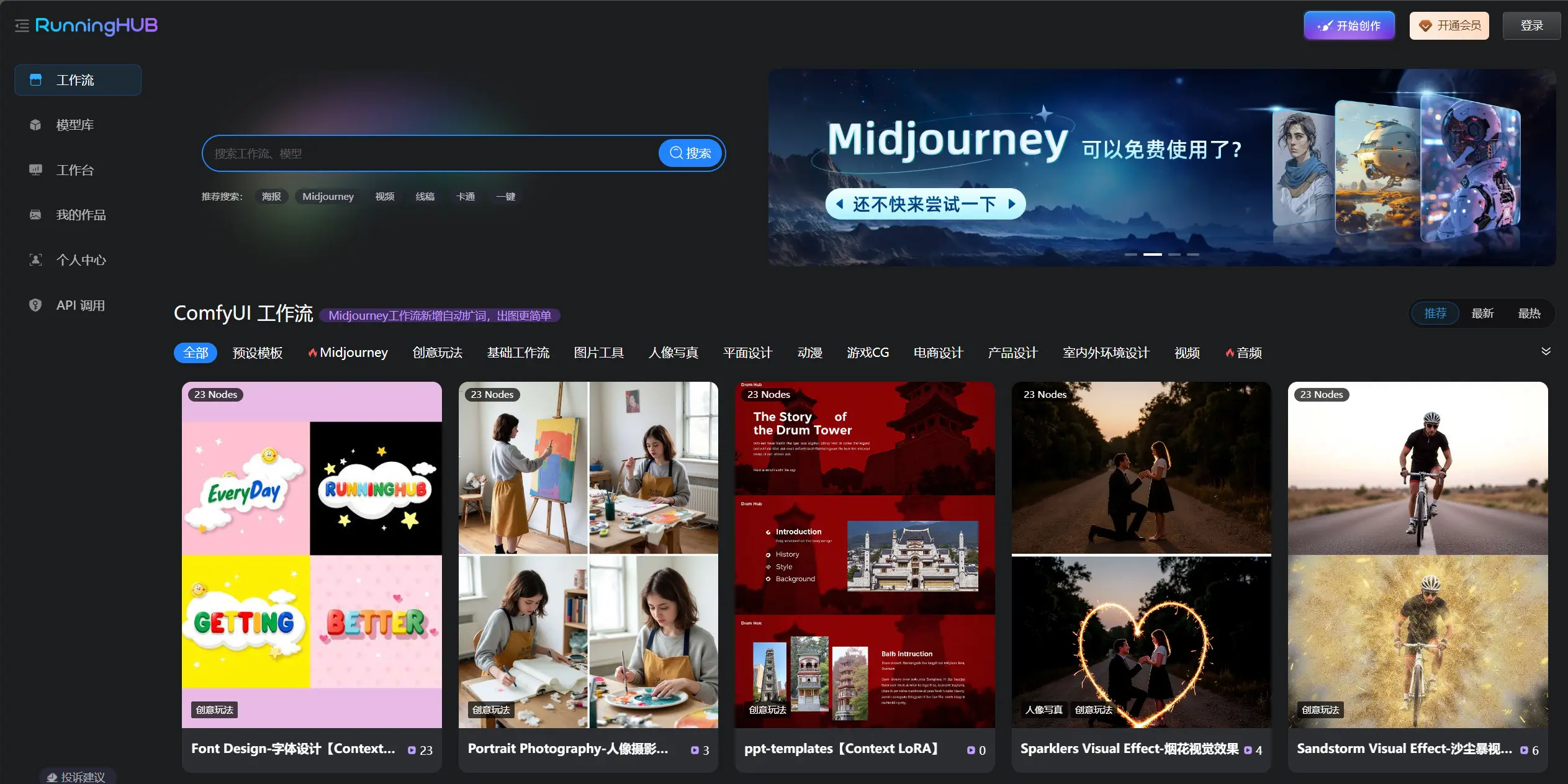Expand the category list with the chevron
The image size is (1568, 784).
click(1546, 351)
